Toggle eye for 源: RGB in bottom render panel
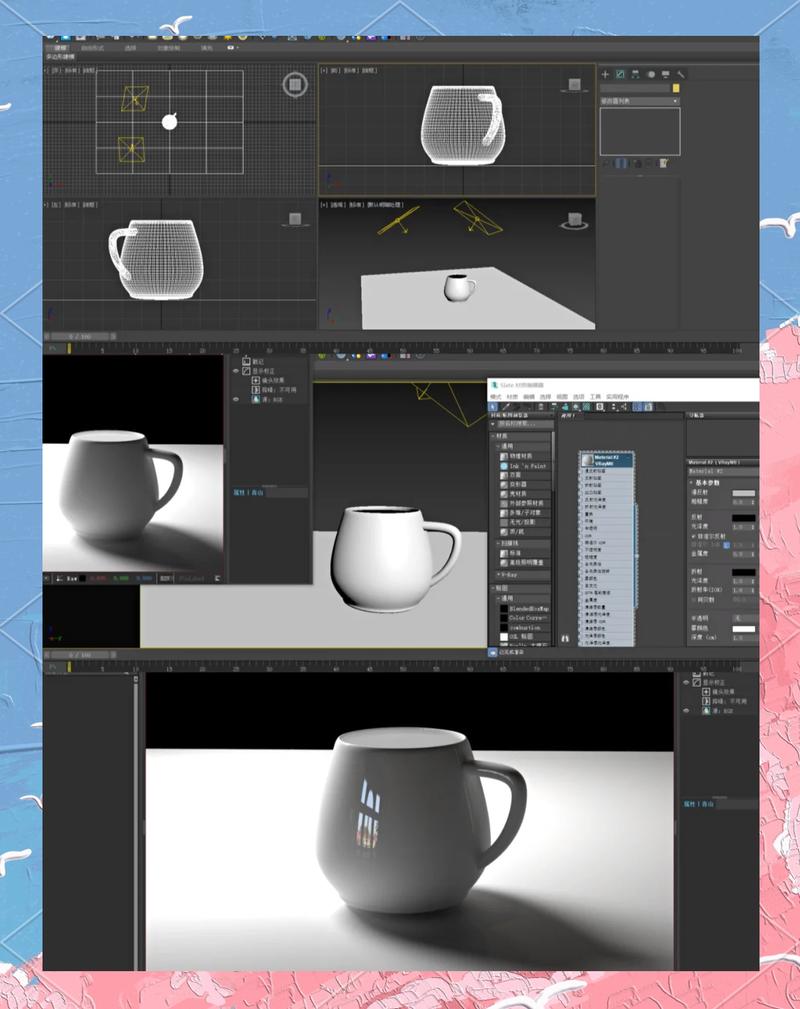Image resolution: width=800 pixels, height=1009 pixels. click(686, 710)
